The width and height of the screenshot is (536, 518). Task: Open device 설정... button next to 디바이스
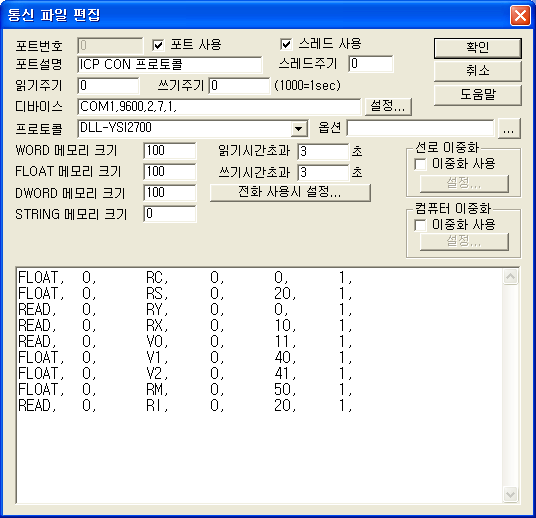tap(388, 106)
